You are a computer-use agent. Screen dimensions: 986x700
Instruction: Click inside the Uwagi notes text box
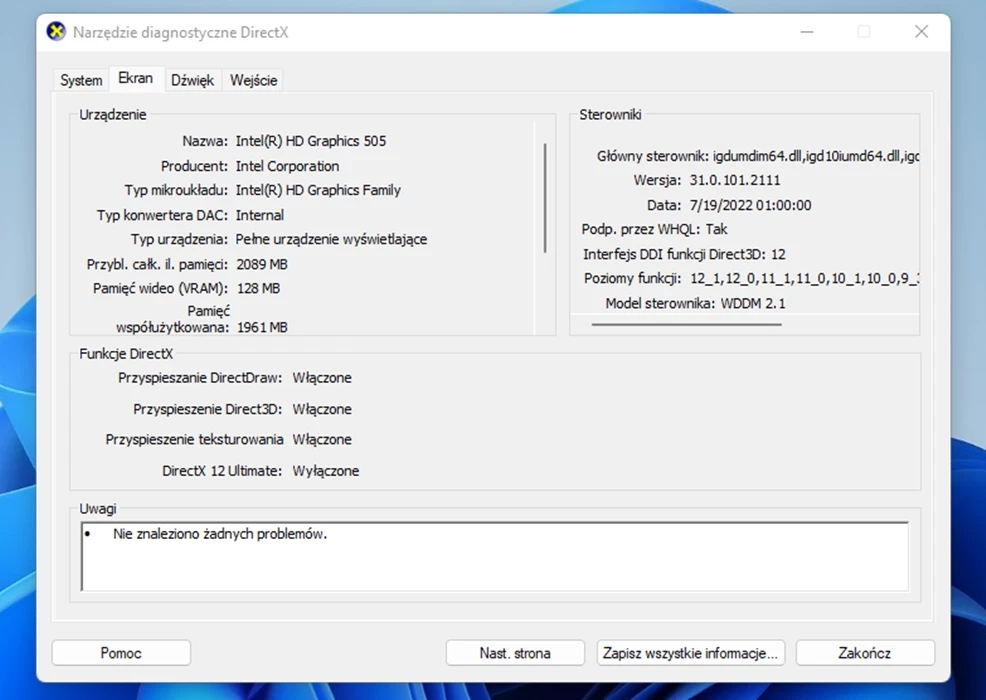pyautogui.click(x=494, y=557)
